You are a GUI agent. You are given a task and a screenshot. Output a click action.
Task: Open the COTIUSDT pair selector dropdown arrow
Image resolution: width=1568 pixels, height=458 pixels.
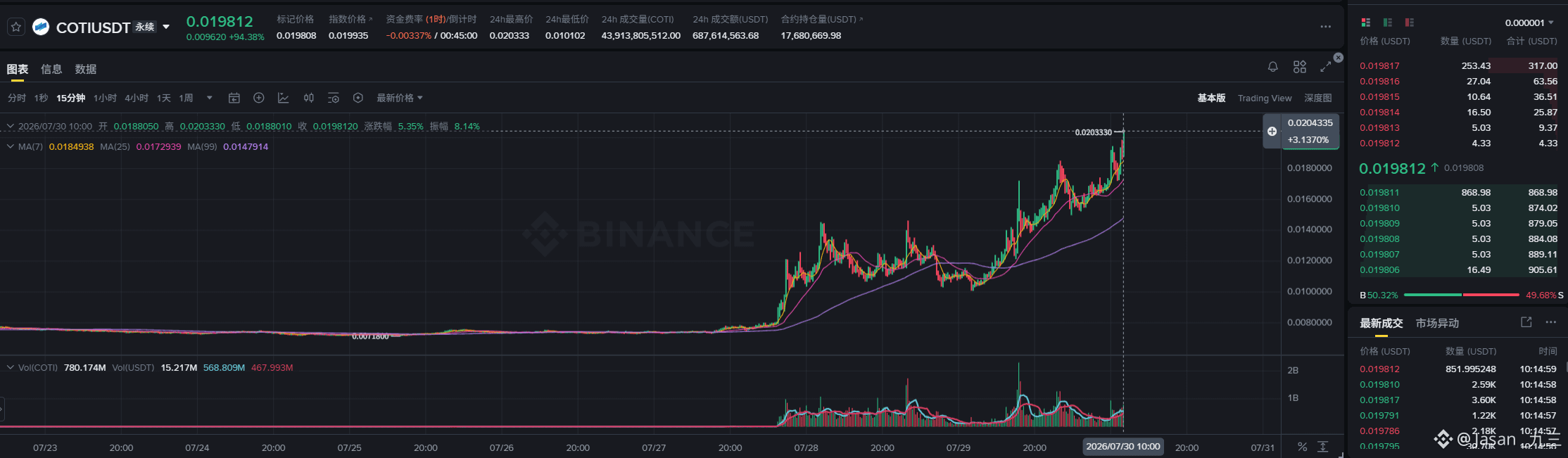pos(166,27)
